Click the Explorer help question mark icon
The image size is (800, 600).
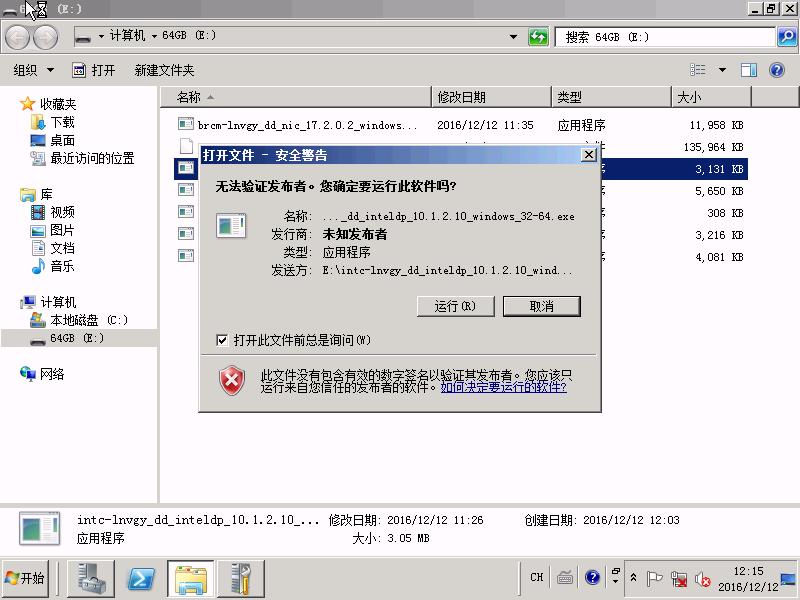(776, 70)
